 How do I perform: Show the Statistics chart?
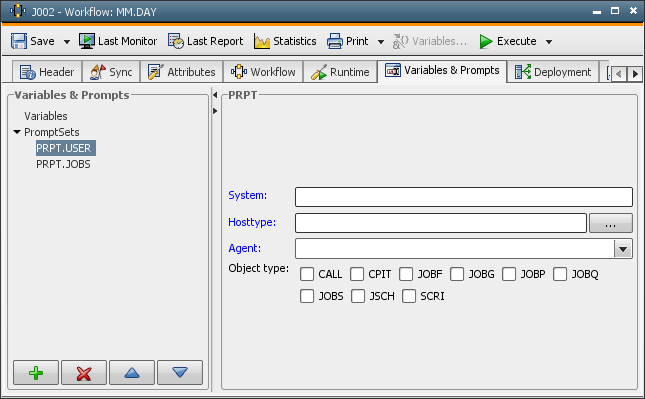285,41
